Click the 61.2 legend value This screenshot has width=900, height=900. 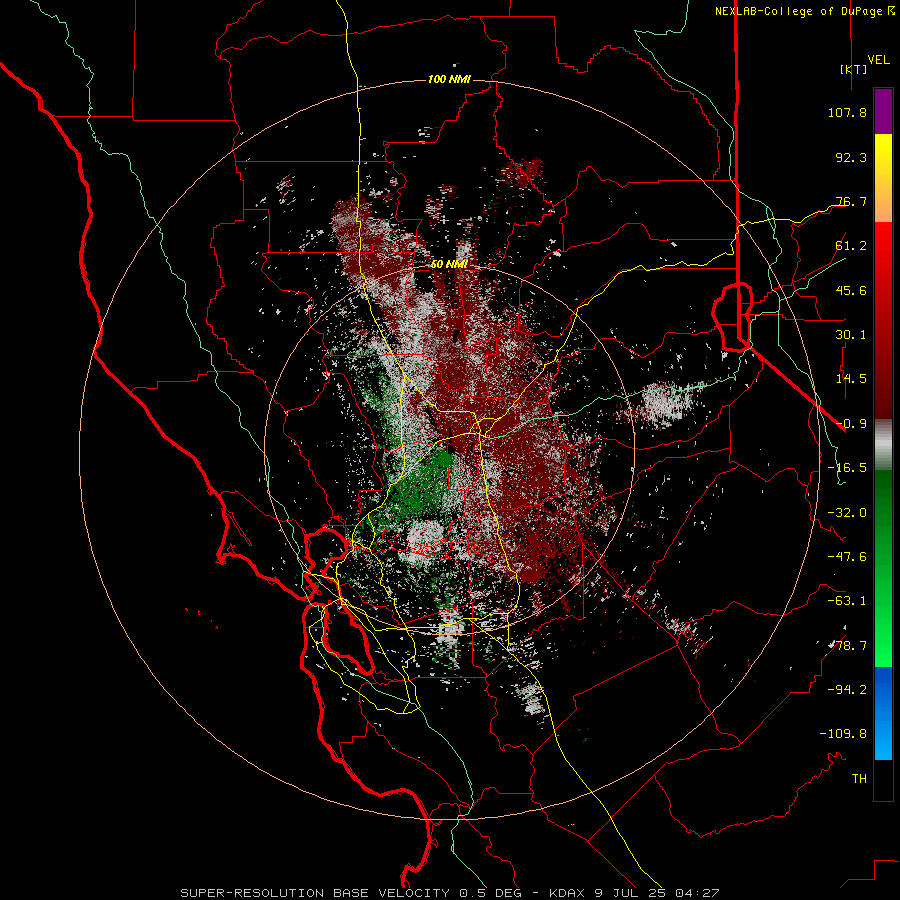[851, 246]
